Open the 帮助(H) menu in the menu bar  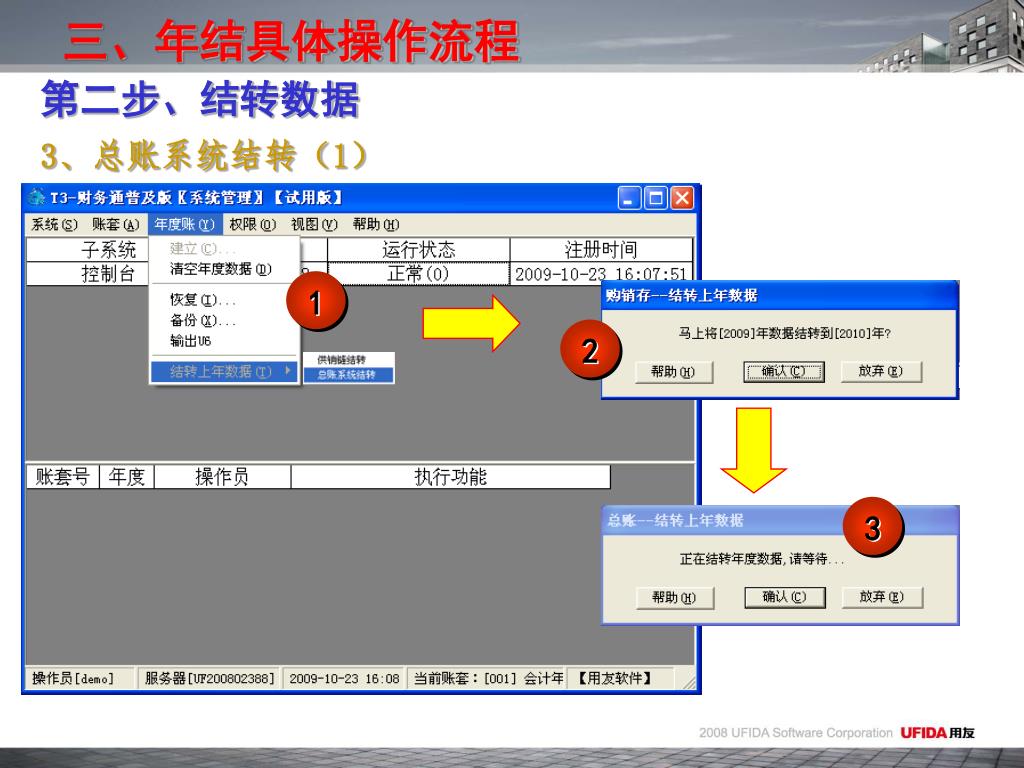coord(376,225)
